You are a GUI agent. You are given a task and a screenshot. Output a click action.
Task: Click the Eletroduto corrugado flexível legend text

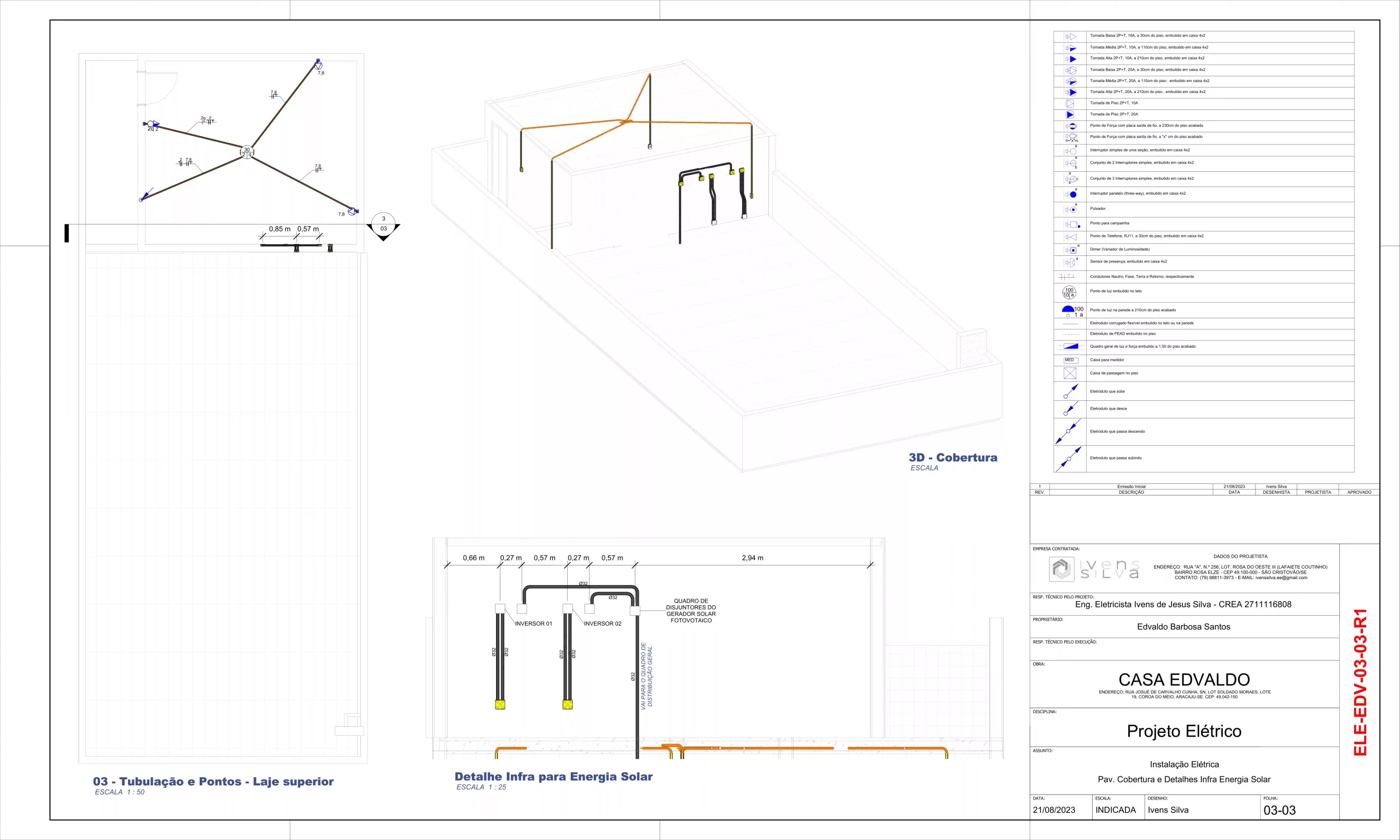pyautogui.click(x=1141, y=323)
